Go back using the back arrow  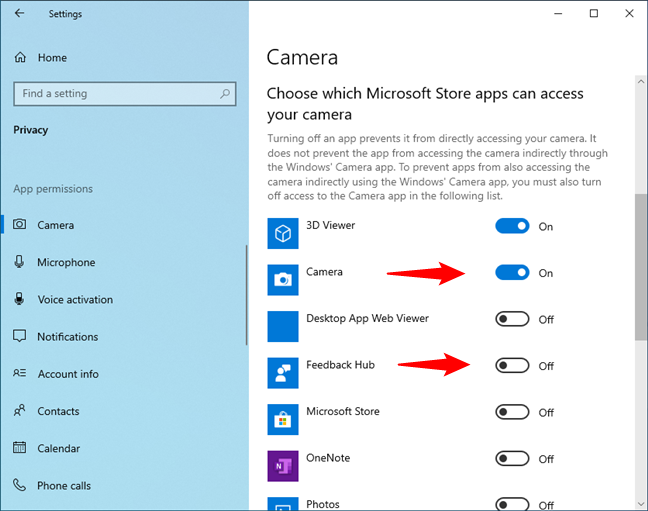(x=19, y=13)
